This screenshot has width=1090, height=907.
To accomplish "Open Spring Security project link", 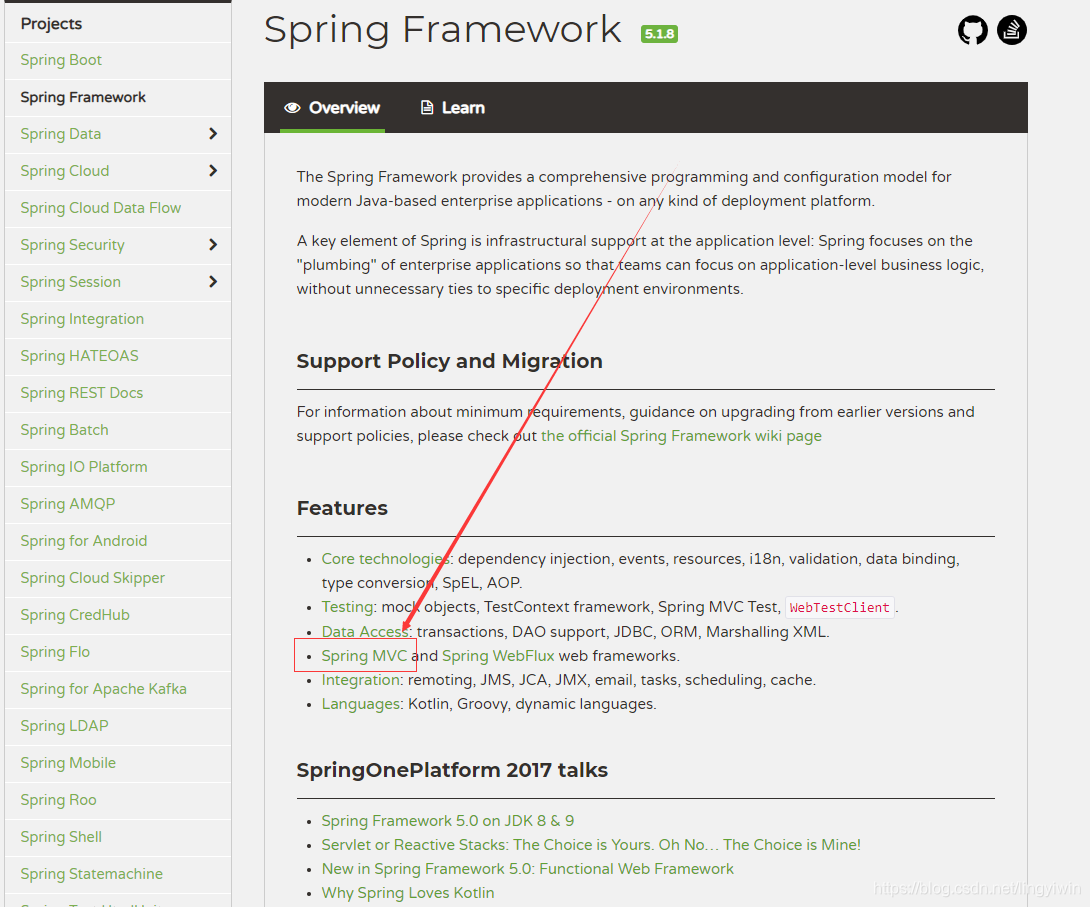I will pyautogui.click(x=72, y=245).
